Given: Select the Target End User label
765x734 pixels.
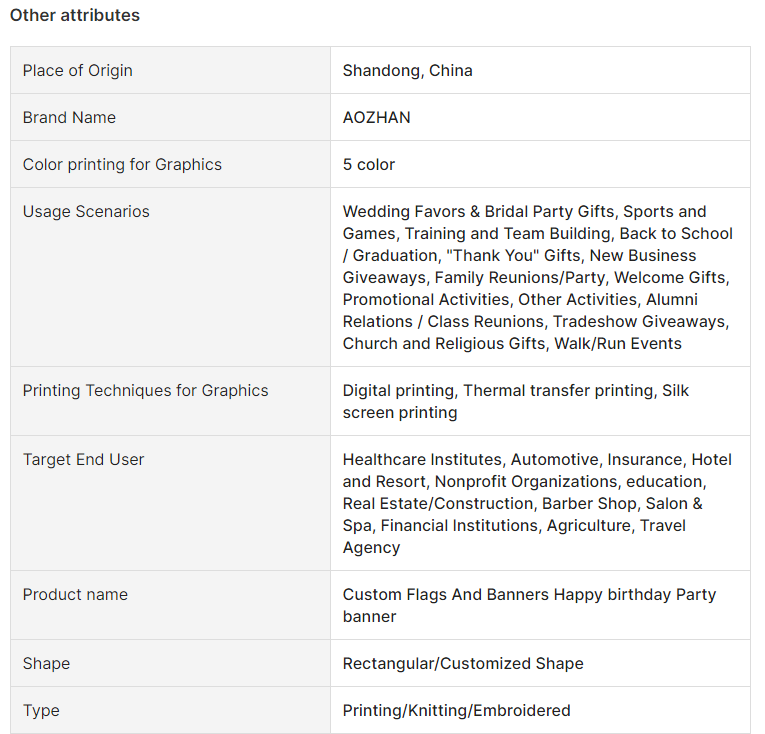Looking at the screenshot, I should [83, 459].
